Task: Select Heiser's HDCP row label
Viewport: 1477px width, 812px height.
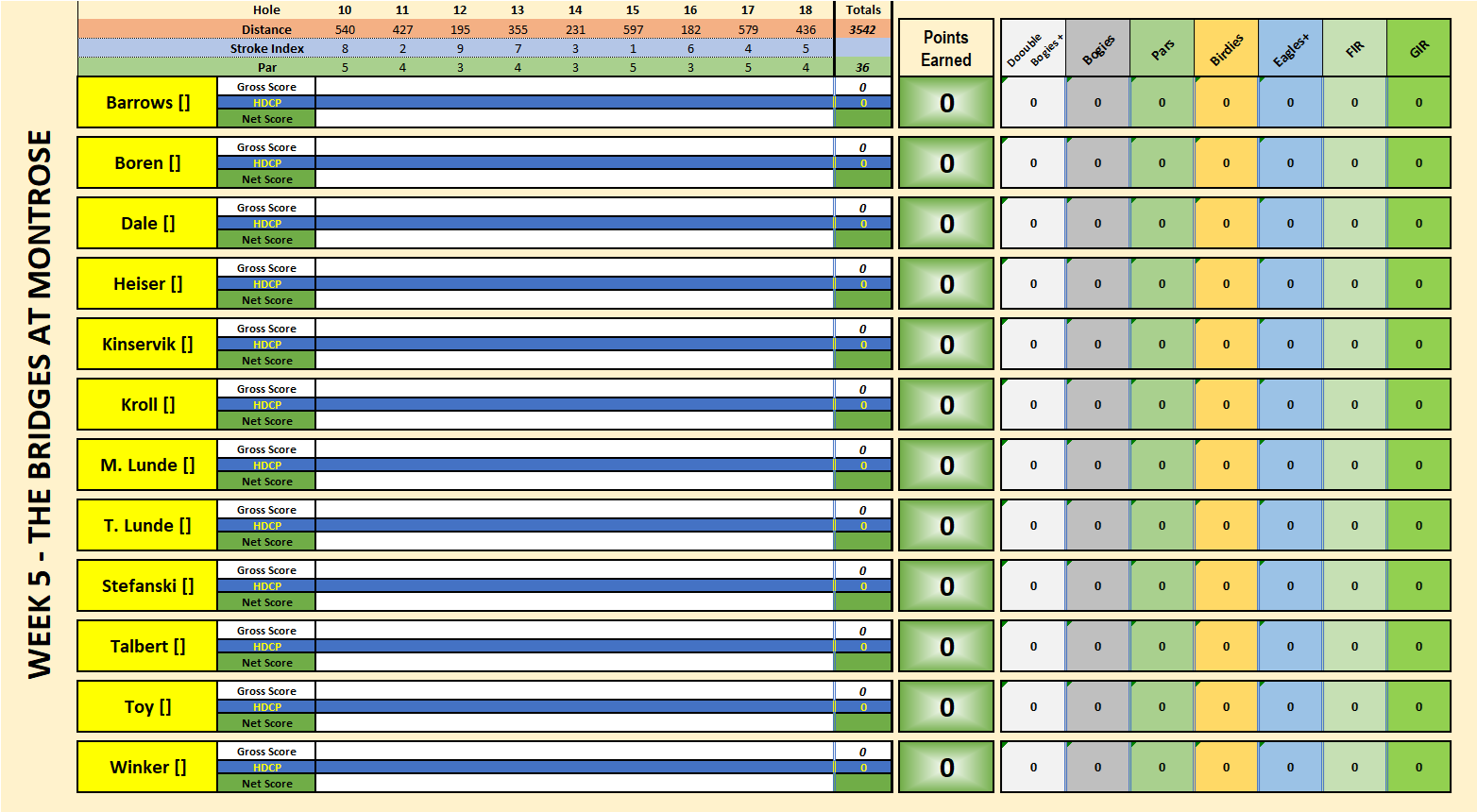Action: pyautogui.click(x=266, y=284)
